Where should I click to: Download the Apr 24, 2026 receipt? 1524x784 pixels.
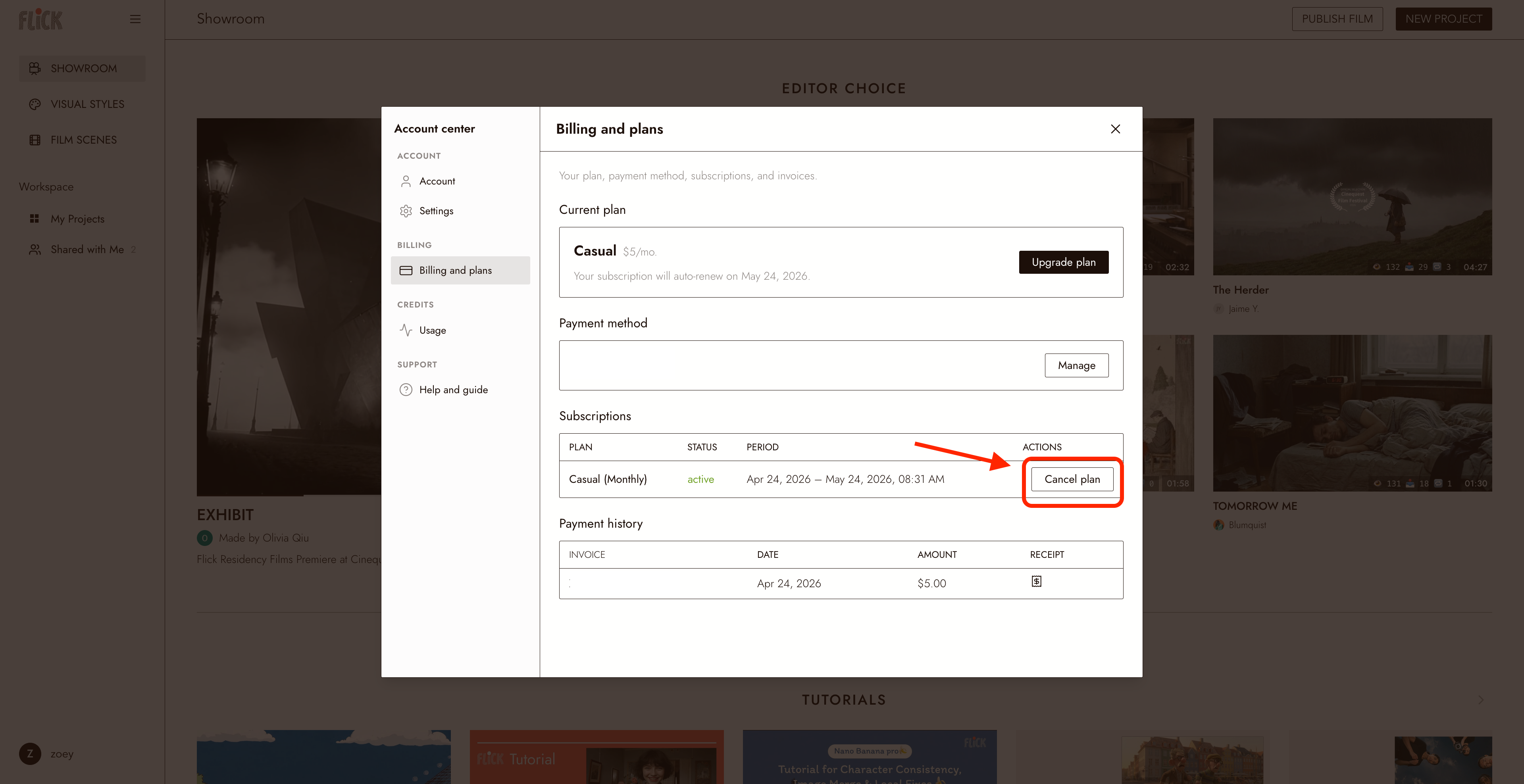1037,582
